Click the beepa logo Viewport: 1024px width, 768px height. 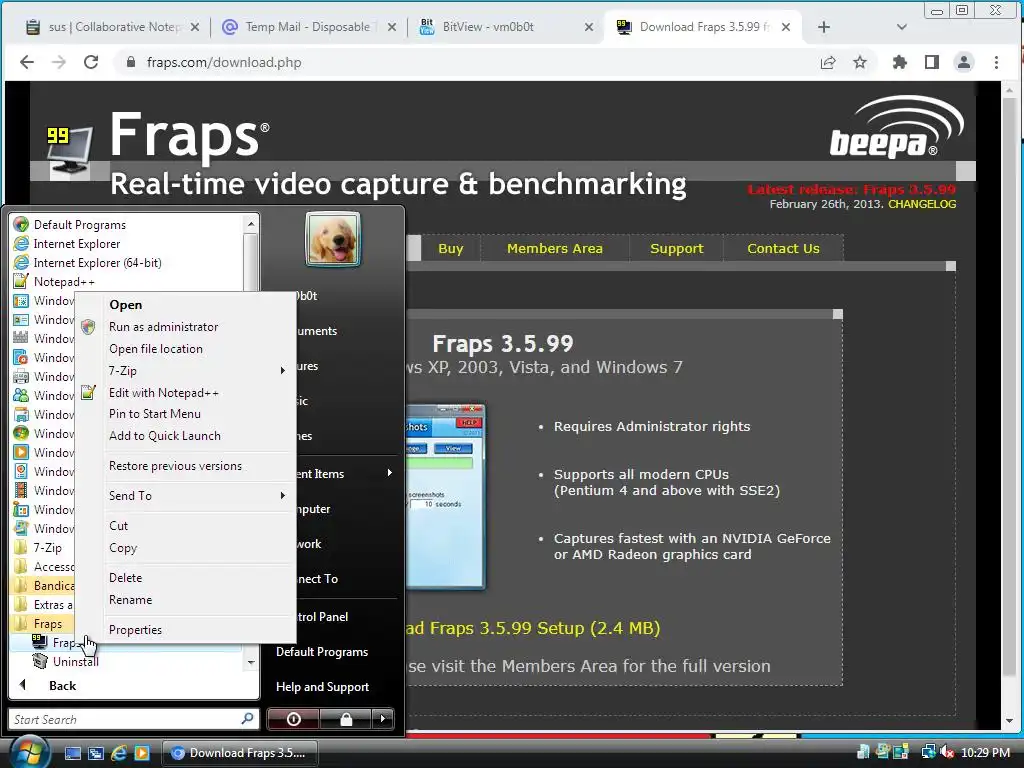click(895, 127)
